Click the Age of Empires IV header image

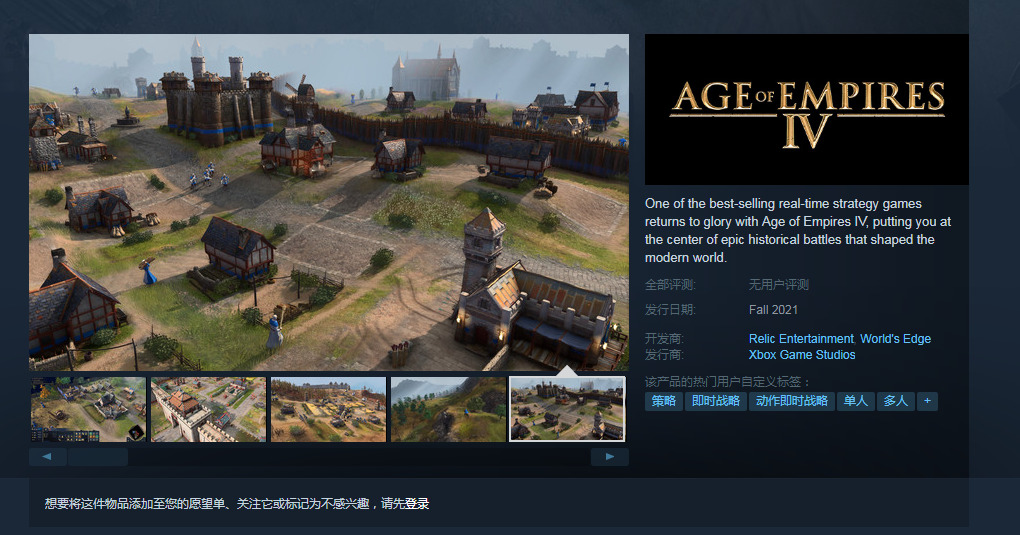click(x=807, y=109)
